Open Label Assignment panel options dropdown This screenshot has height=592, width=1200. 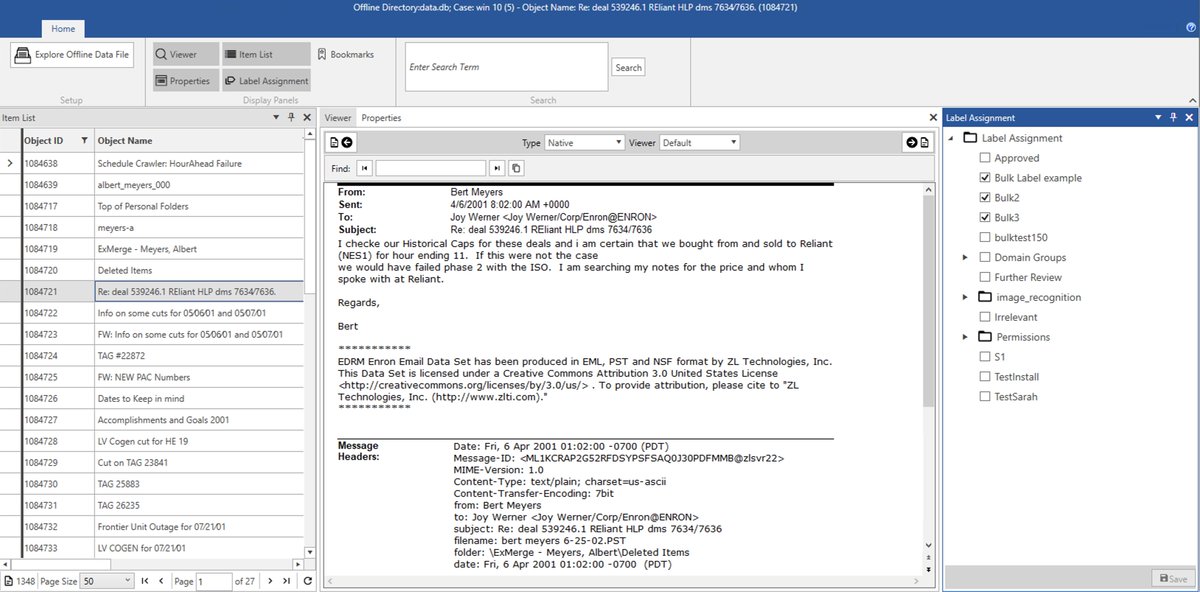point(1159,117)
